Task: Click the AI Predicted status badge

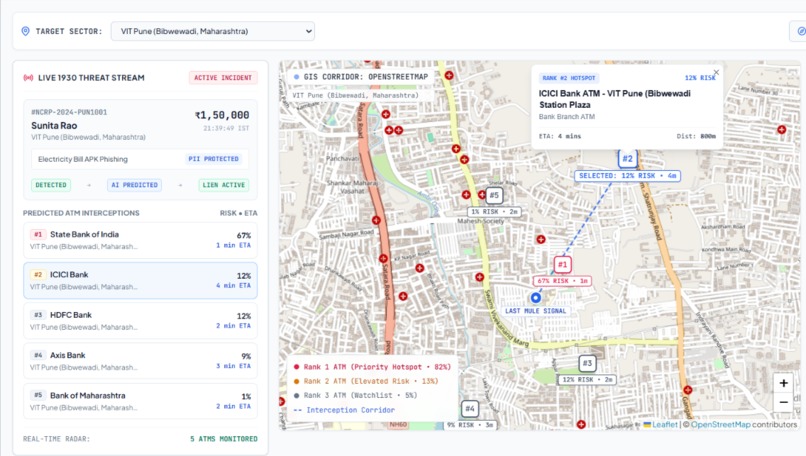Action: pyautogui.click(x=134, y=185)
